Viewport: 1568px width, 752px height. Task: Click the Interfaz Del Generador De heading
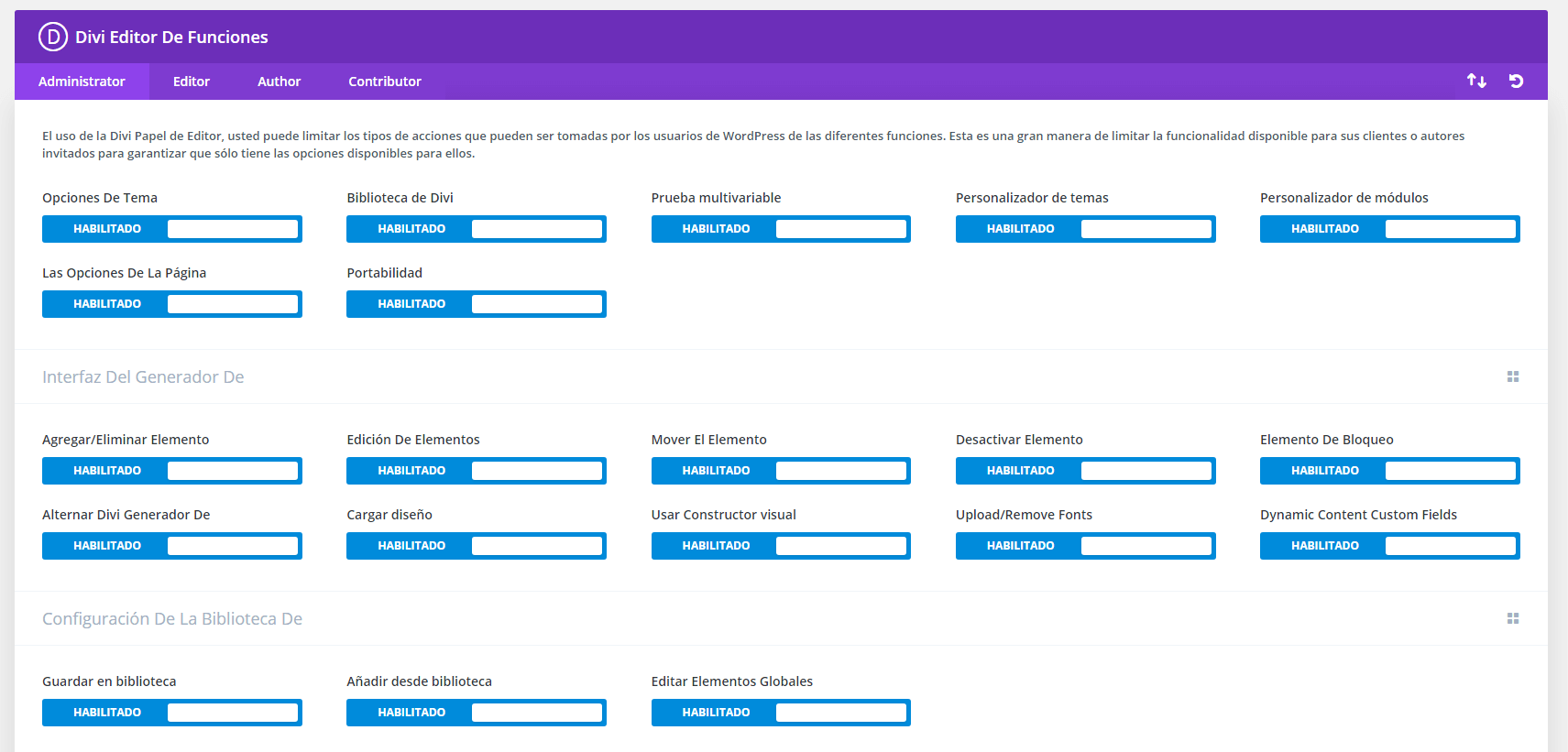click(143, 376)
